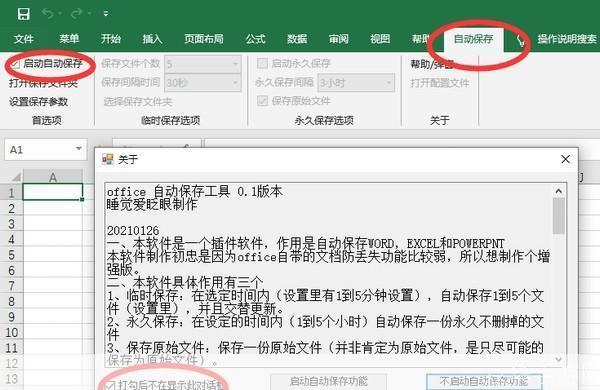This screenshot has height=390, width=600.
Task: Click the dialog text scrollbar thumb
Action: click(x=559, y=215)
